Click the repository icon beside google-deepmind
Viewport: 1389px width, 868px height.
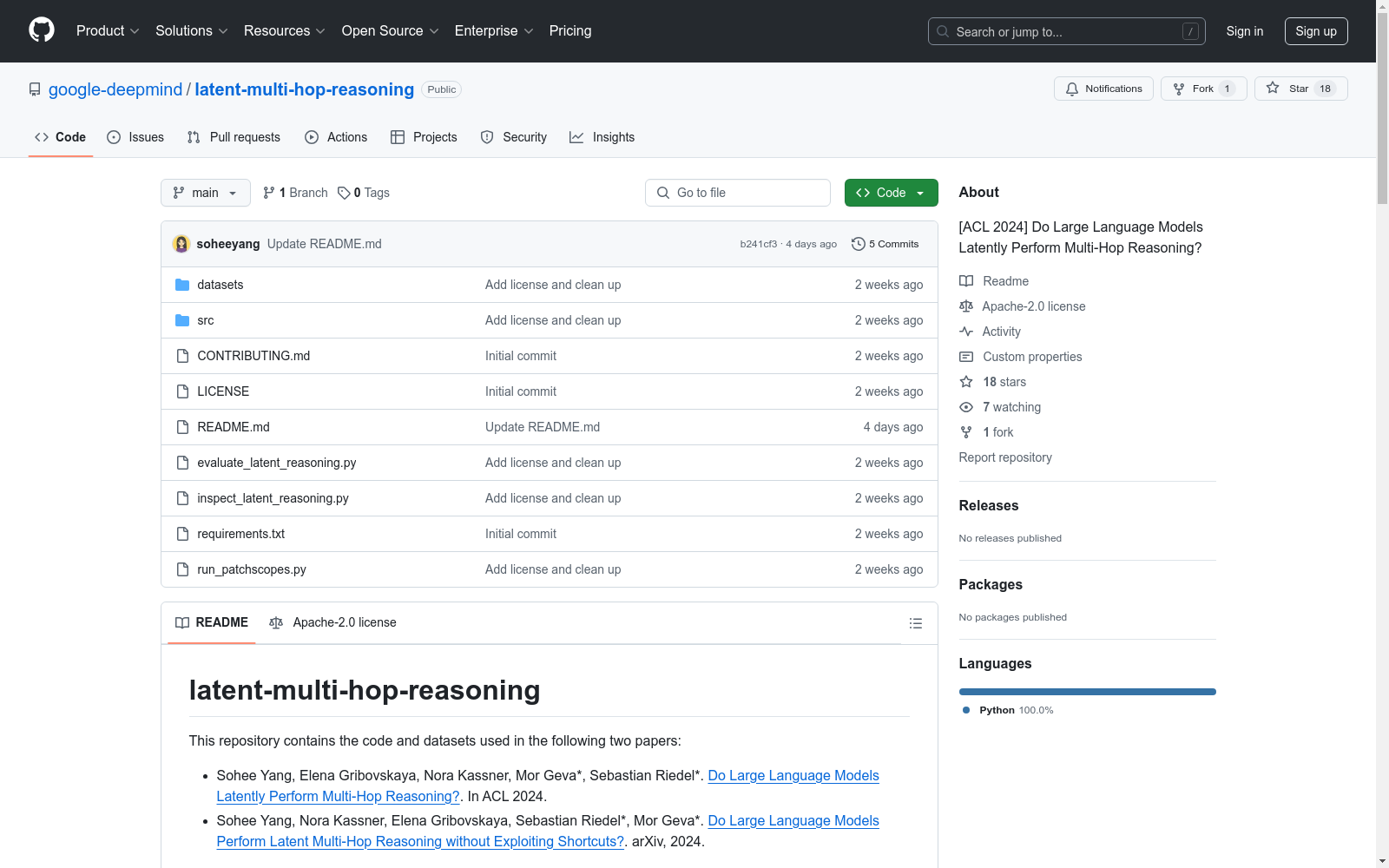pyautogui.click(x=35, y=89)
